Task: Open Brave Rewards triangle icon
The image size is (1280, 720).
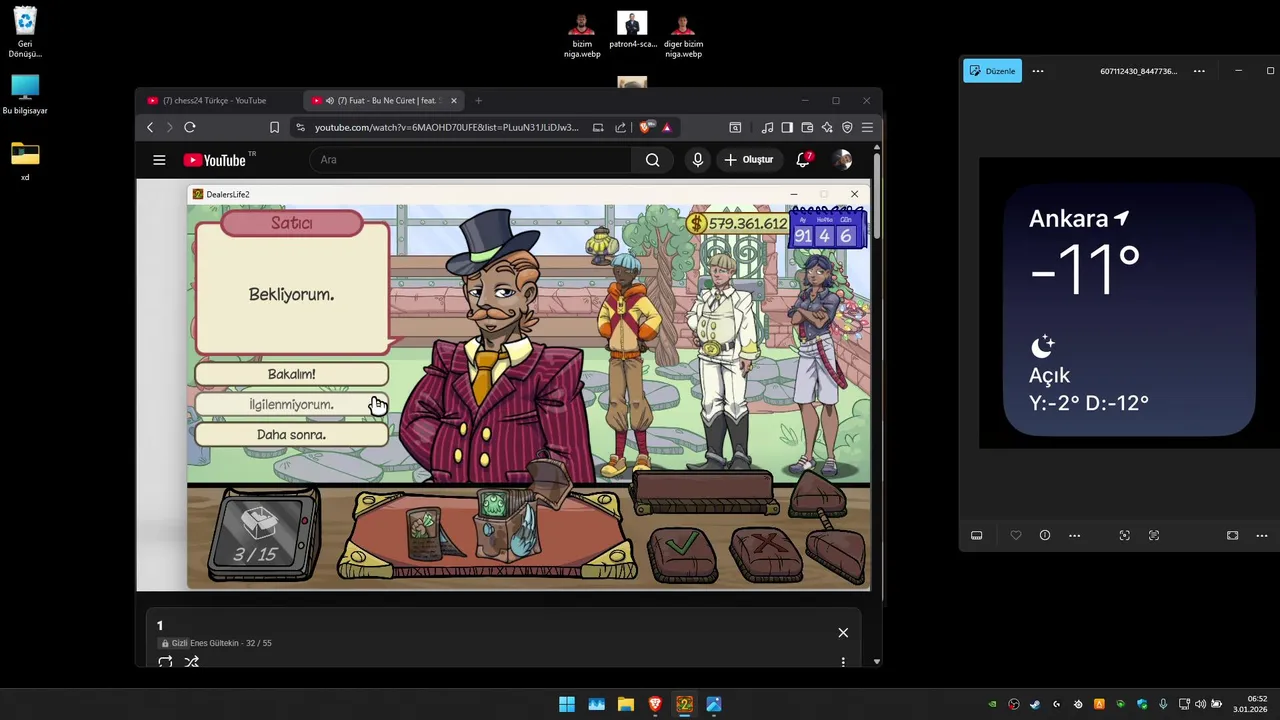Action: (667, 127)
